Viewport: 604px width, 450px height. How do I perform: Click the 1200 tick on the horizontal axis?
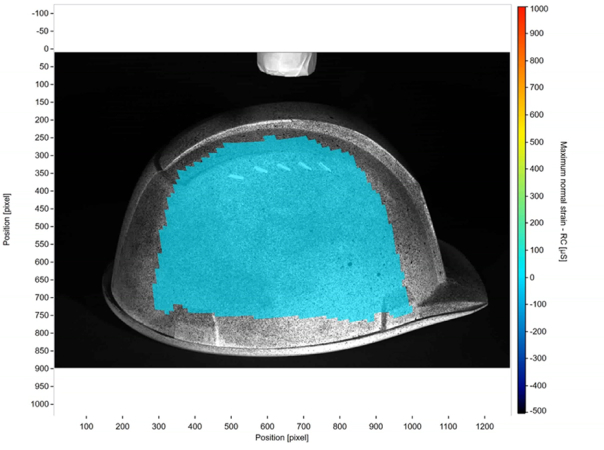coord(484,426)
